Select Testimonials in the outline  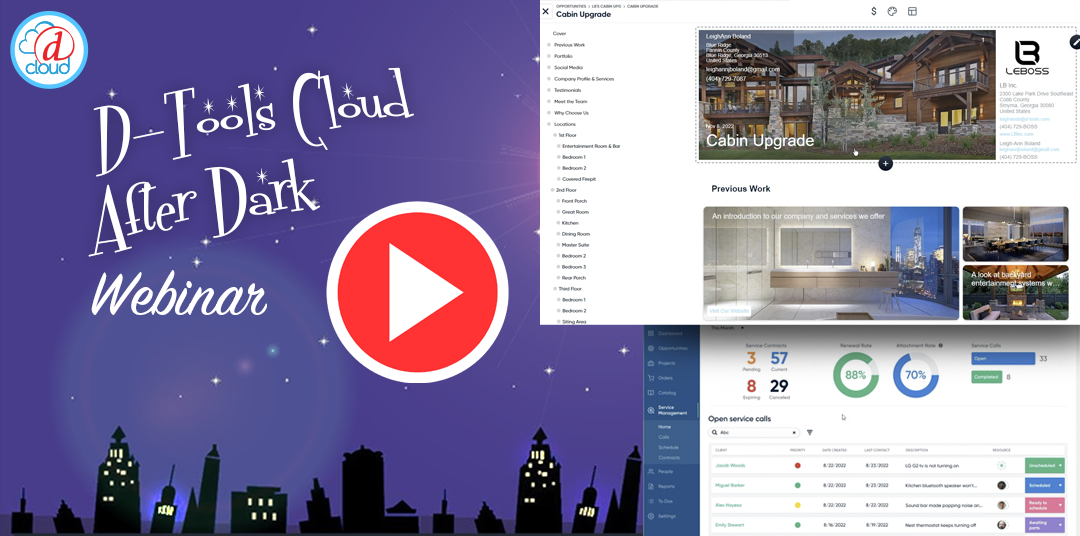tap(568, 90)
